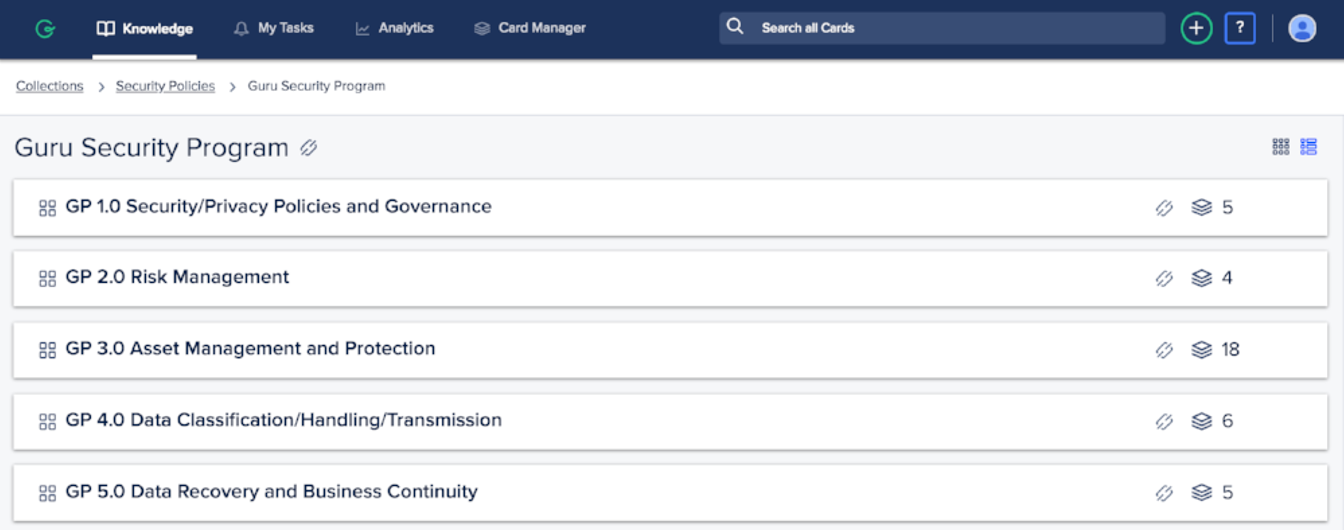Click card stack icon in GP 3.0 row

pyautogui.click(x=1202, y=350)
